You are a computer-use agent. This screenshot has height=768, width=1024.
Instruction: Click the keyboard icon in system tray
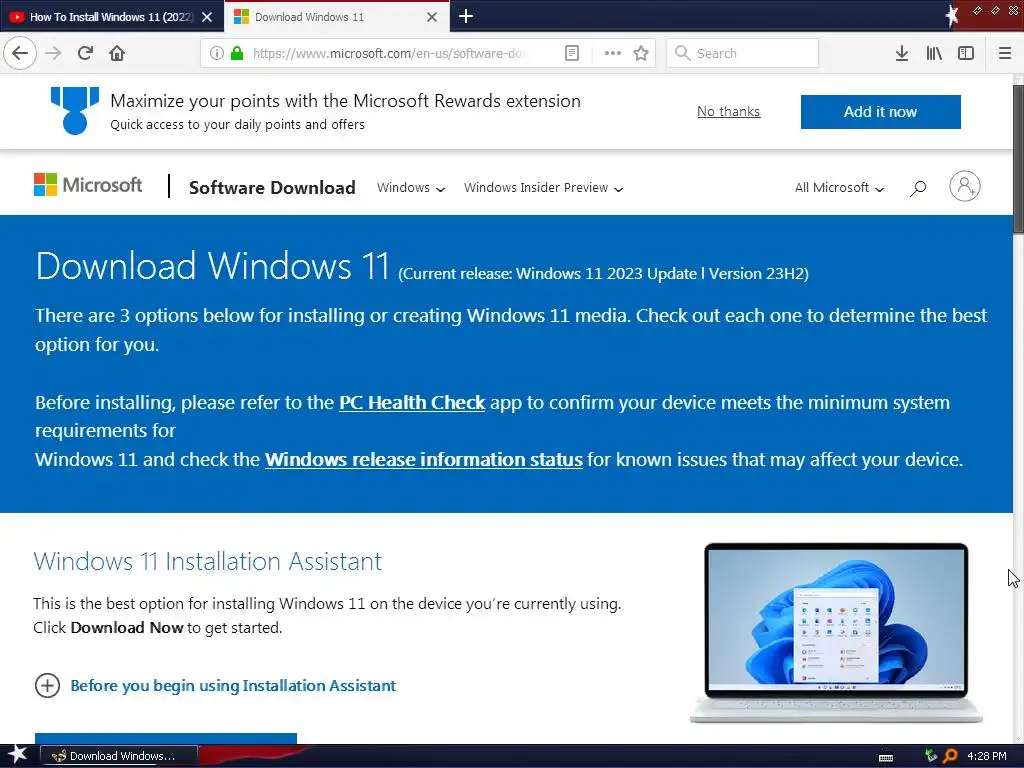(x=886, y=757)
